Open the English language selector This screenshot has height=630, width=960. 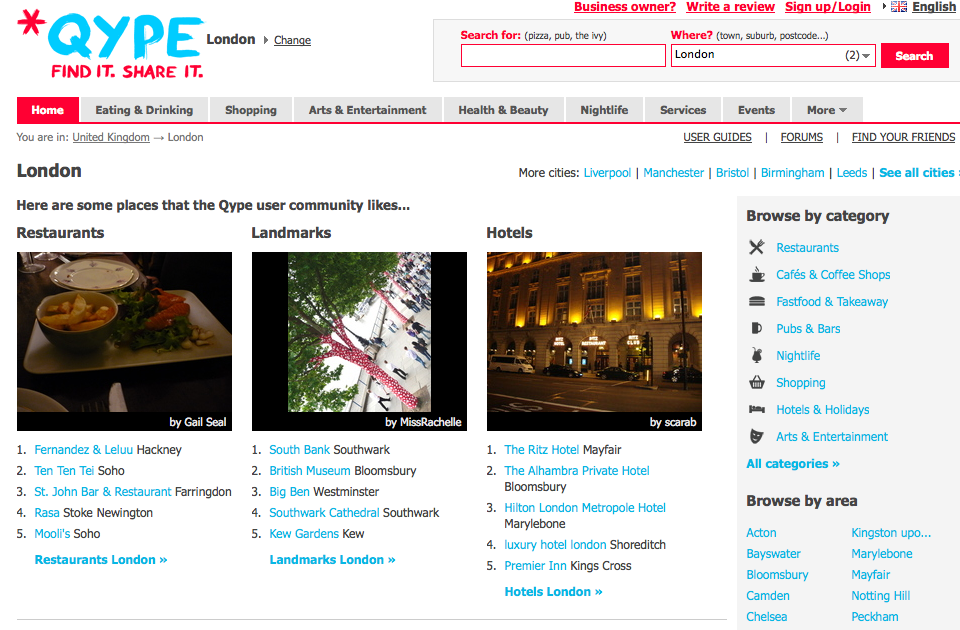click(933, 7)
